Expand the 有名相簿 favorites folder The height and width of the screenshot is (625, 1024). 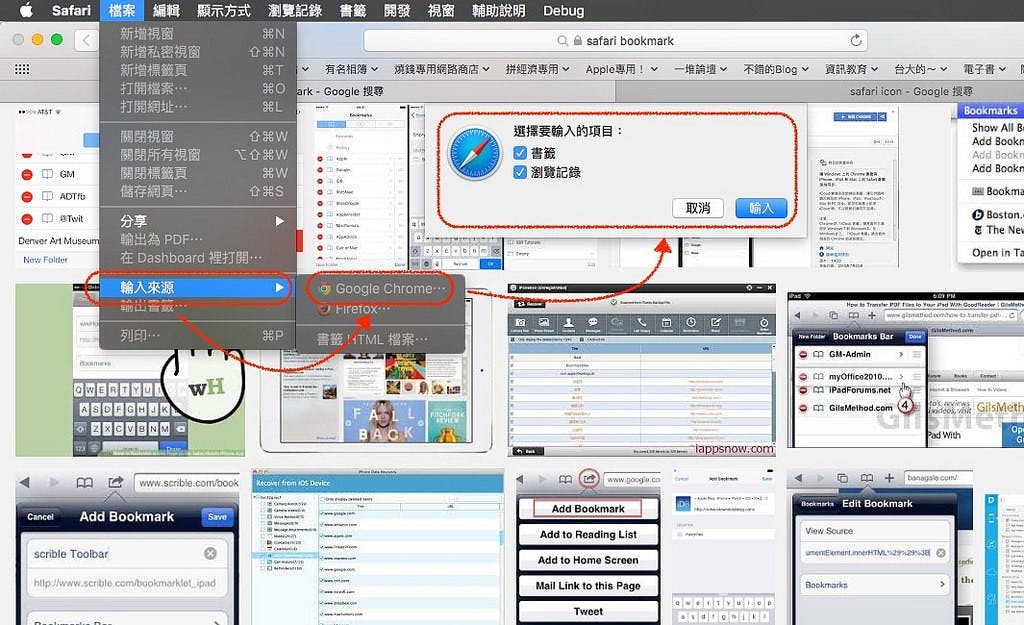click(353, 69)
